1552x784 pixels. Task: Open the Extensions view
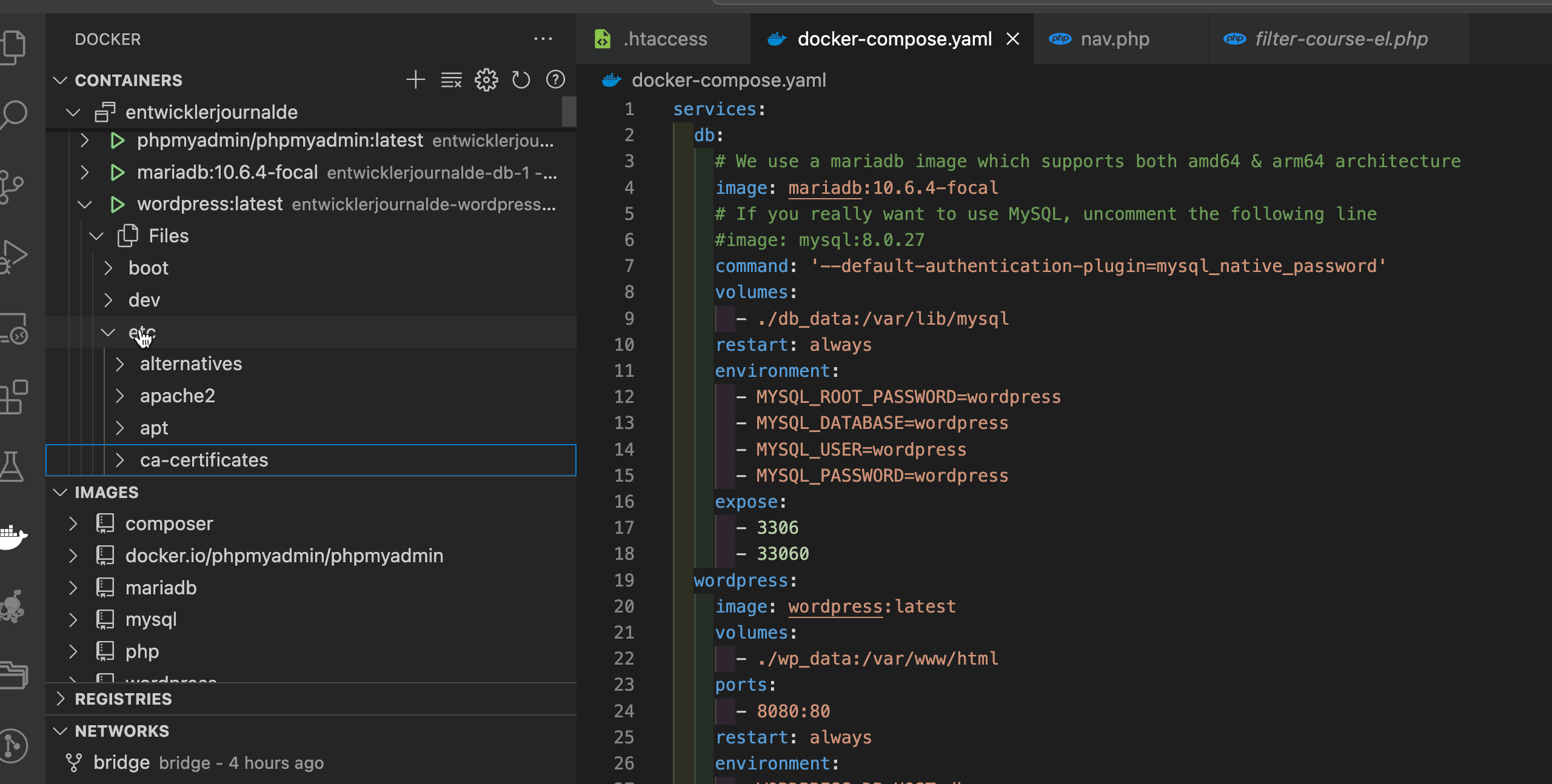pos(13,398)
